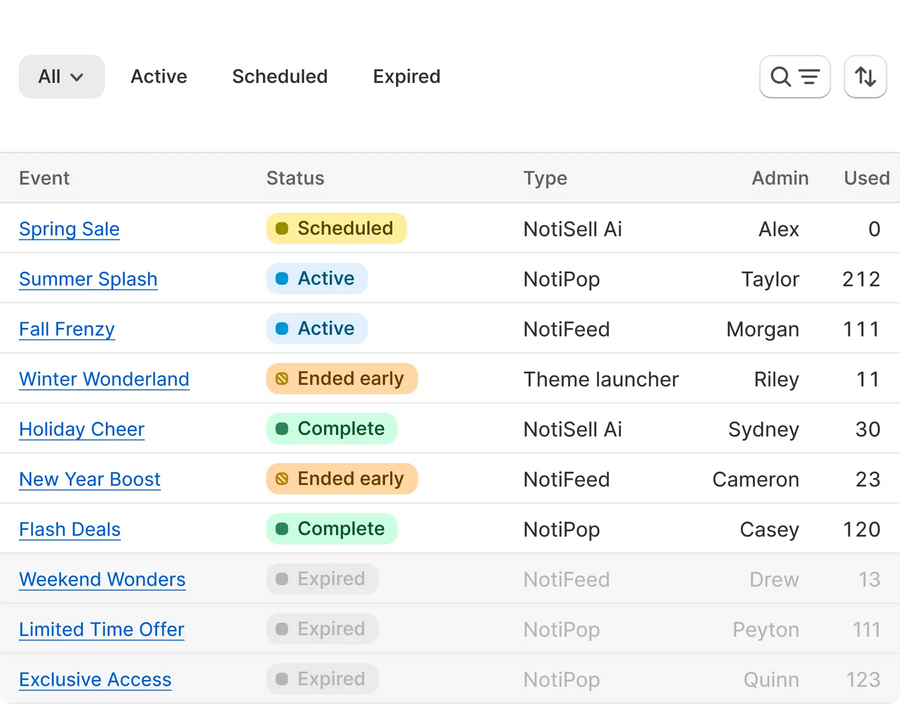Click the up/down sort arrows icon
900x704 pixels.
(865, 77)
